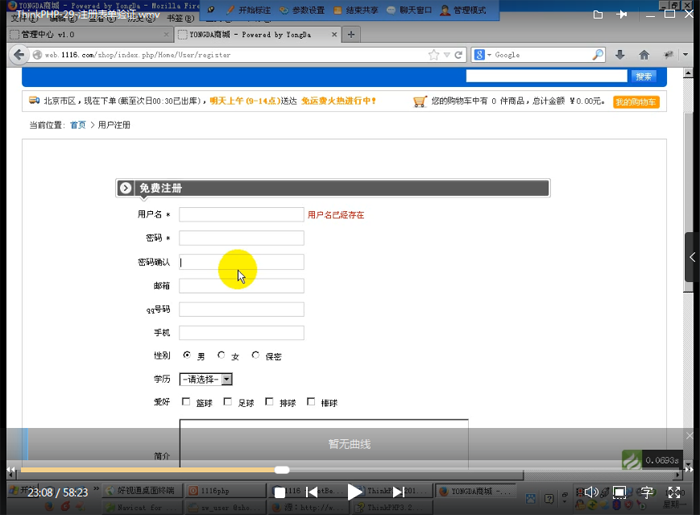Open the 聊天窗口 chat window
This screenshot has height=515, width=700.
[409, 10]
